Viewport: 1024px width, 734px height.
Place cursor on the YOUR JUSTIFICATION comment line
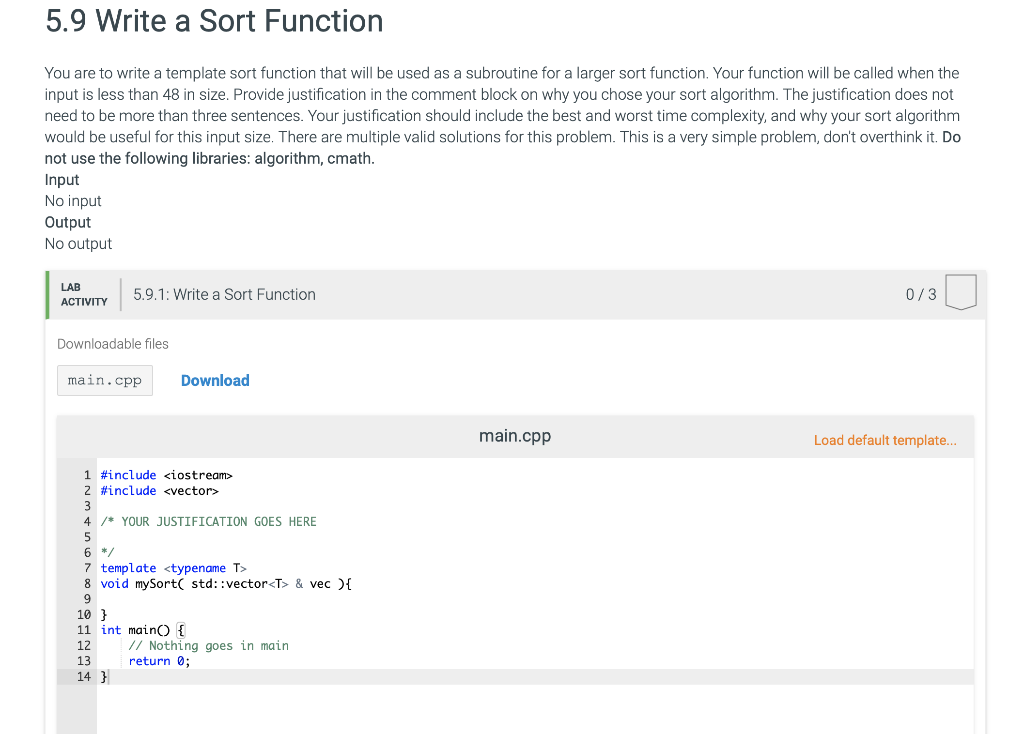tap(208, 521)
